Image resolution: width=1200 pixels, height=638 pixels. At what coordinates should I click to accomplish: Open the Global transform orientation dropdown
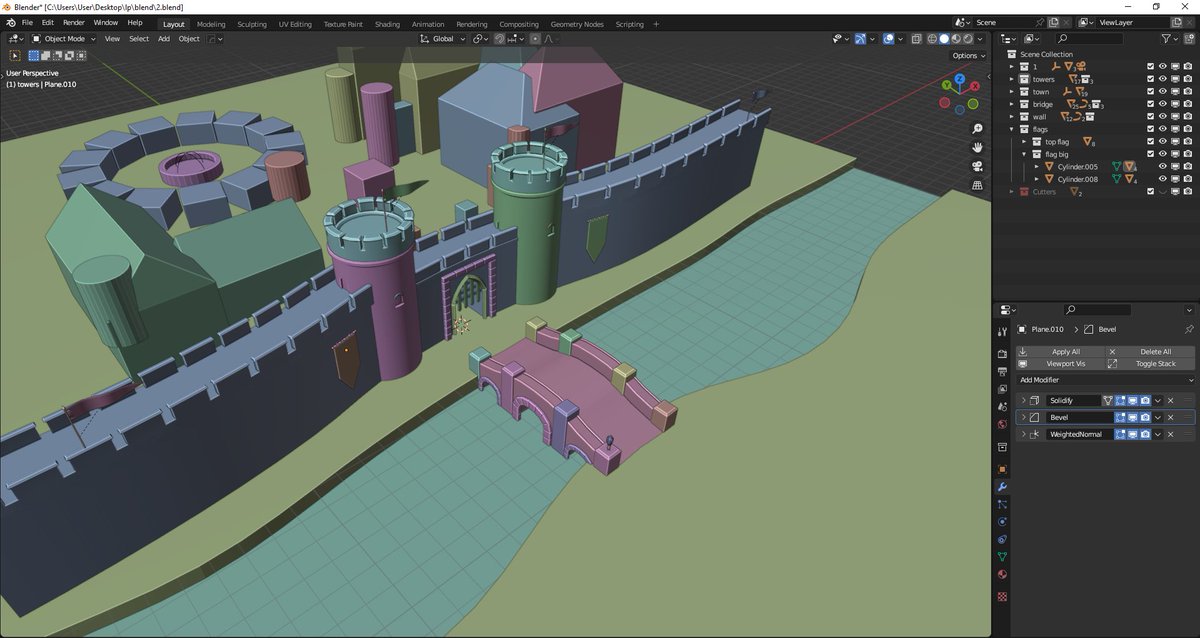(442, 39)
